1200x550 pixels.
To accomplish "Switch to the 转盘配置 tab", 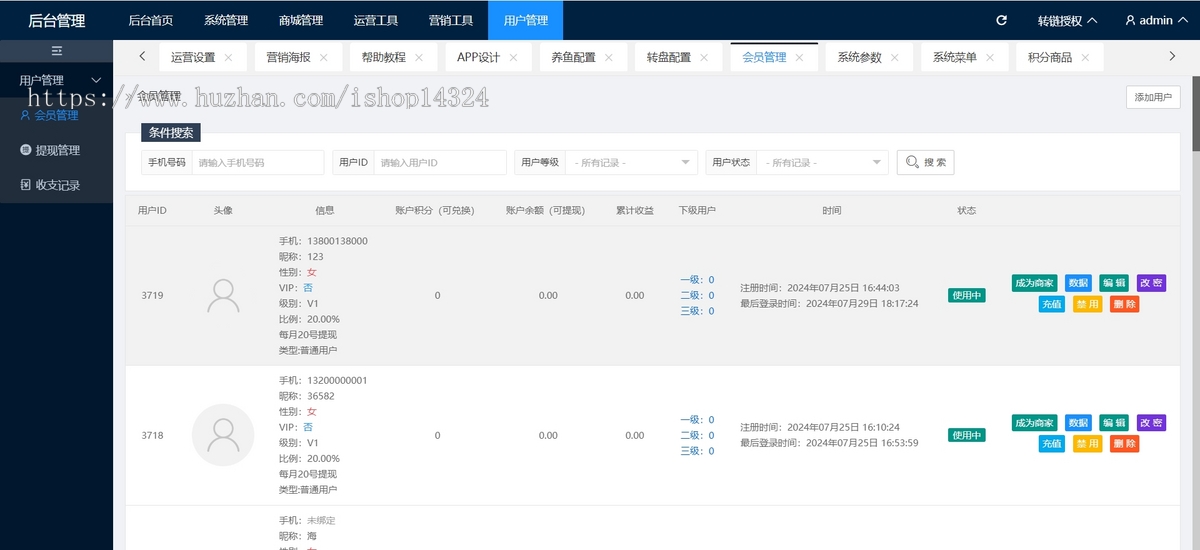I will click(669, 58).
